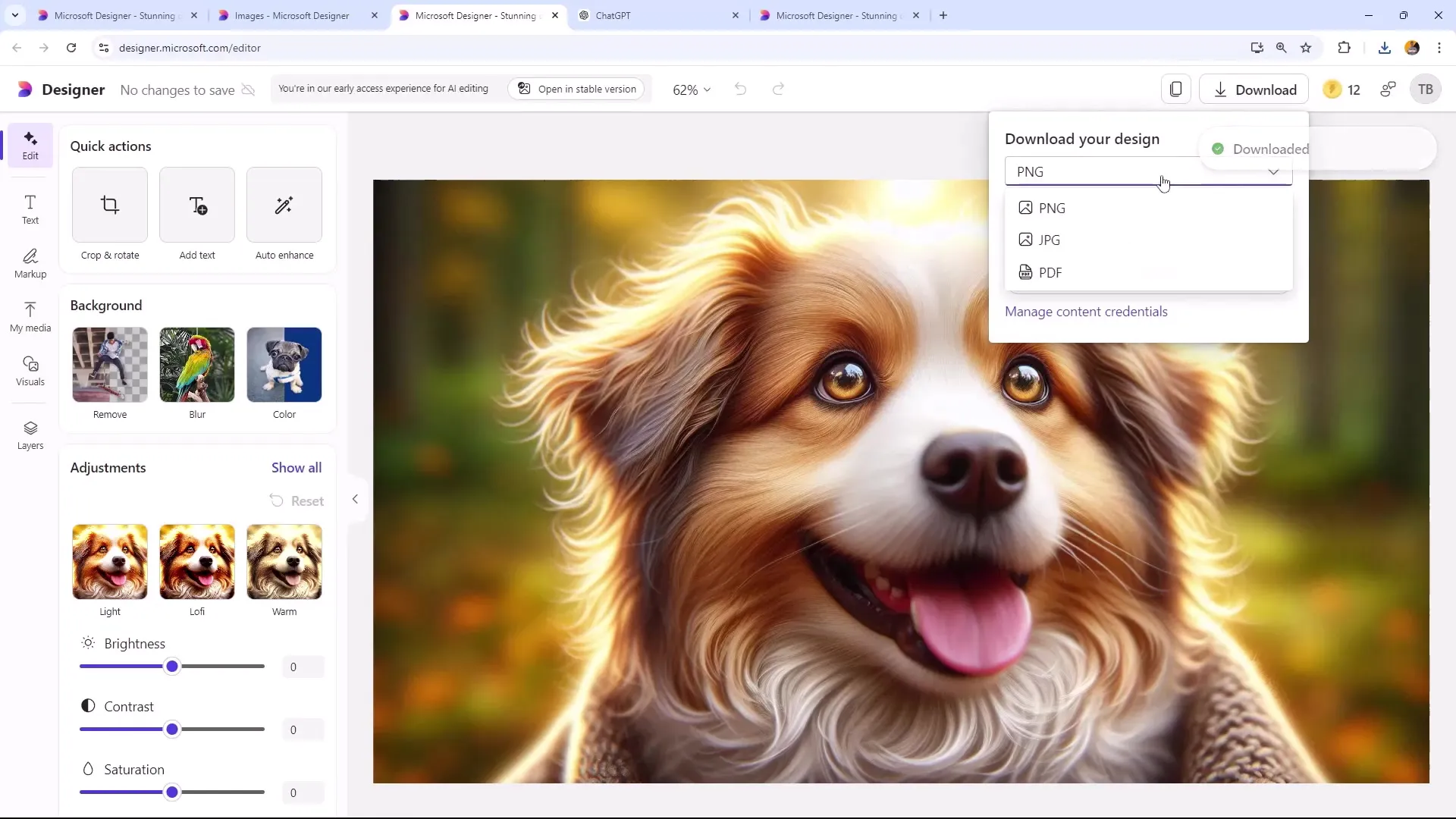This screenshot has width=1456, height=819.
Task: Click the Brightness slider handle
Action: (x=172, y=667)
